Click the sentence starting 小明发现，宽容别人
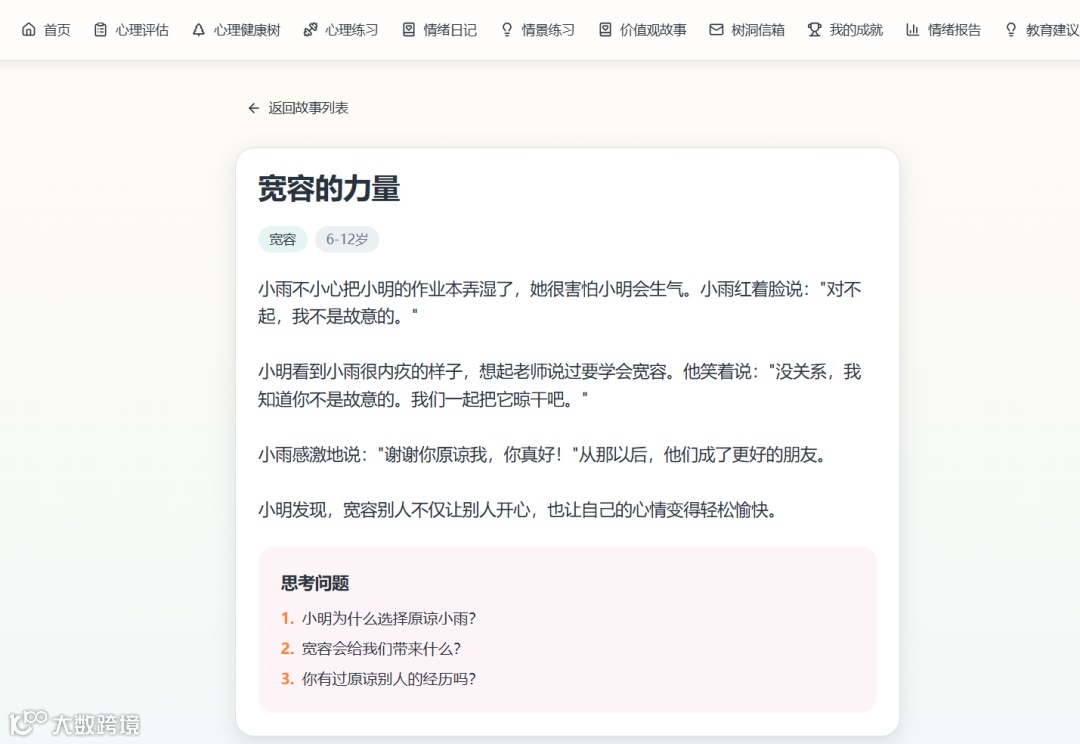Viewport: 1080px width, 744px height. coord(517,510)
